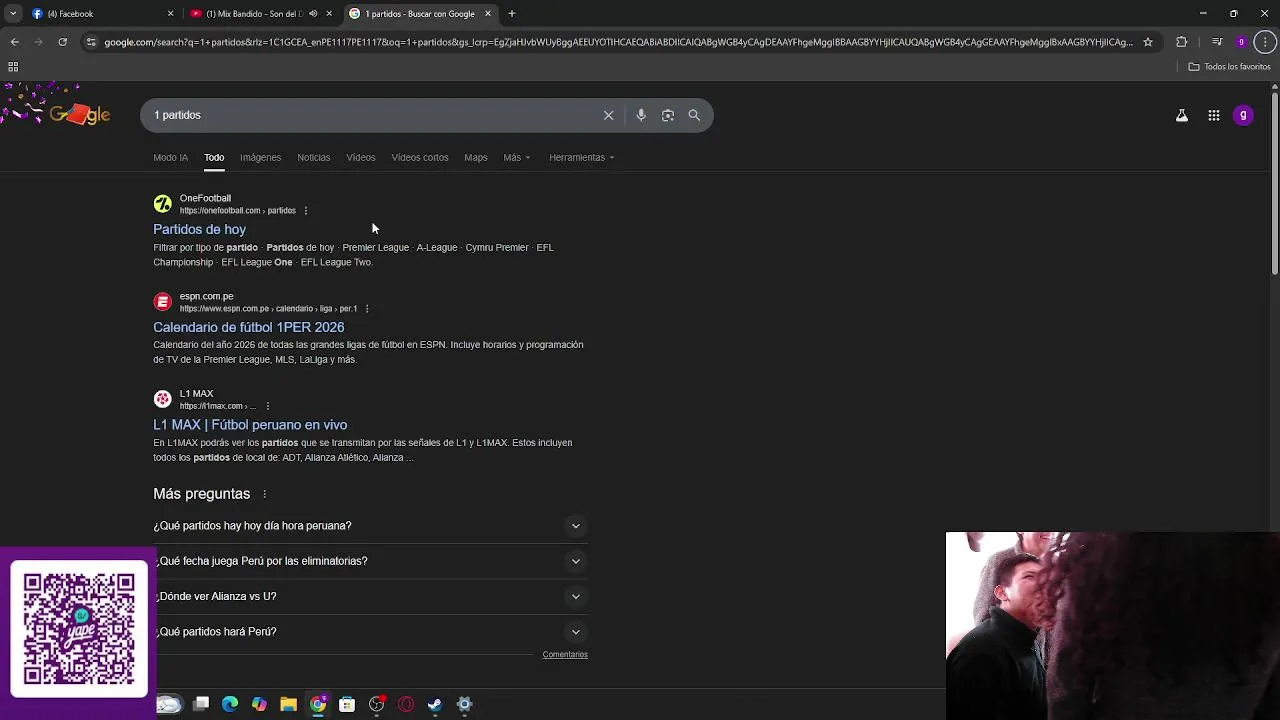Screen dimensions: 1280x720
Task: Open File Explorer from the taskbar
Action: 288,704
